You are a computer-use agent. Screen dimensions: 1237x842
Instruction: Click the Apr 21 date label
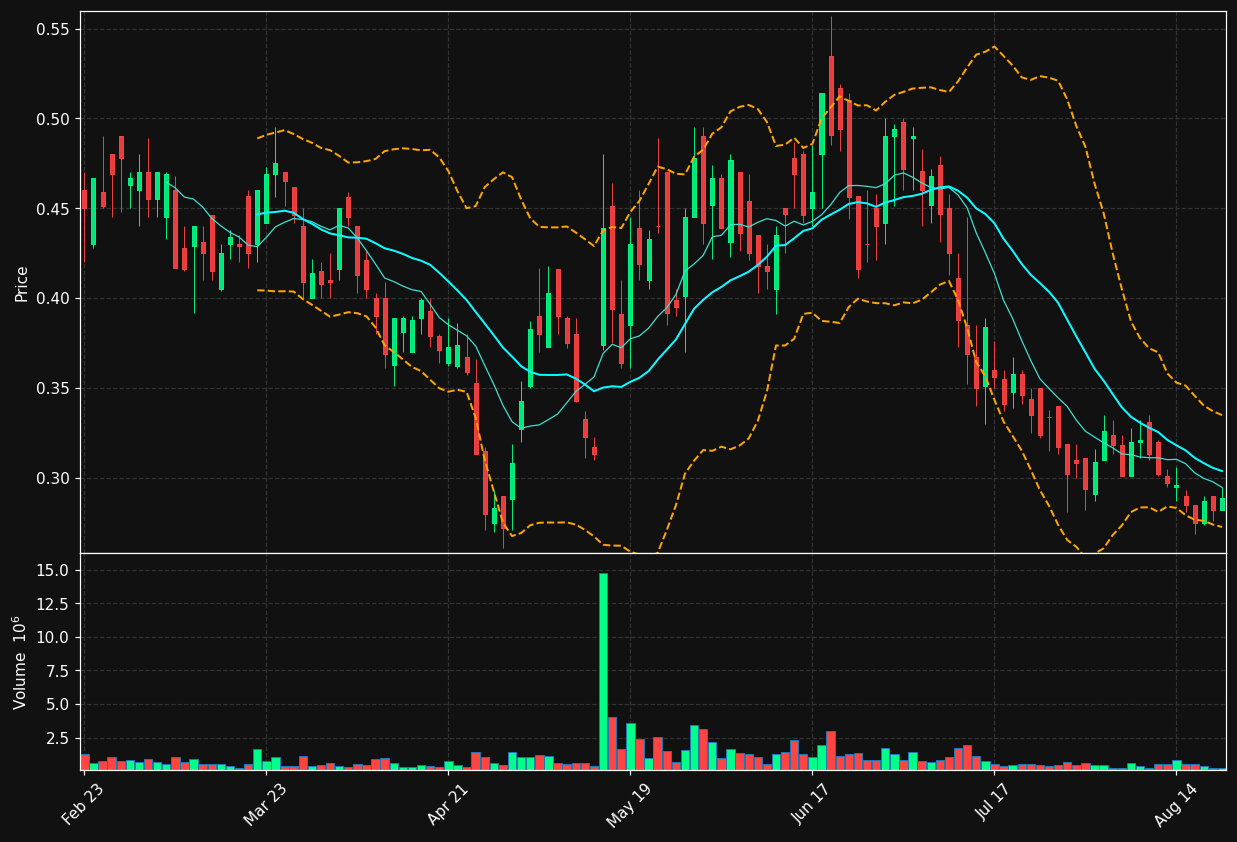[x=446, y=805]
